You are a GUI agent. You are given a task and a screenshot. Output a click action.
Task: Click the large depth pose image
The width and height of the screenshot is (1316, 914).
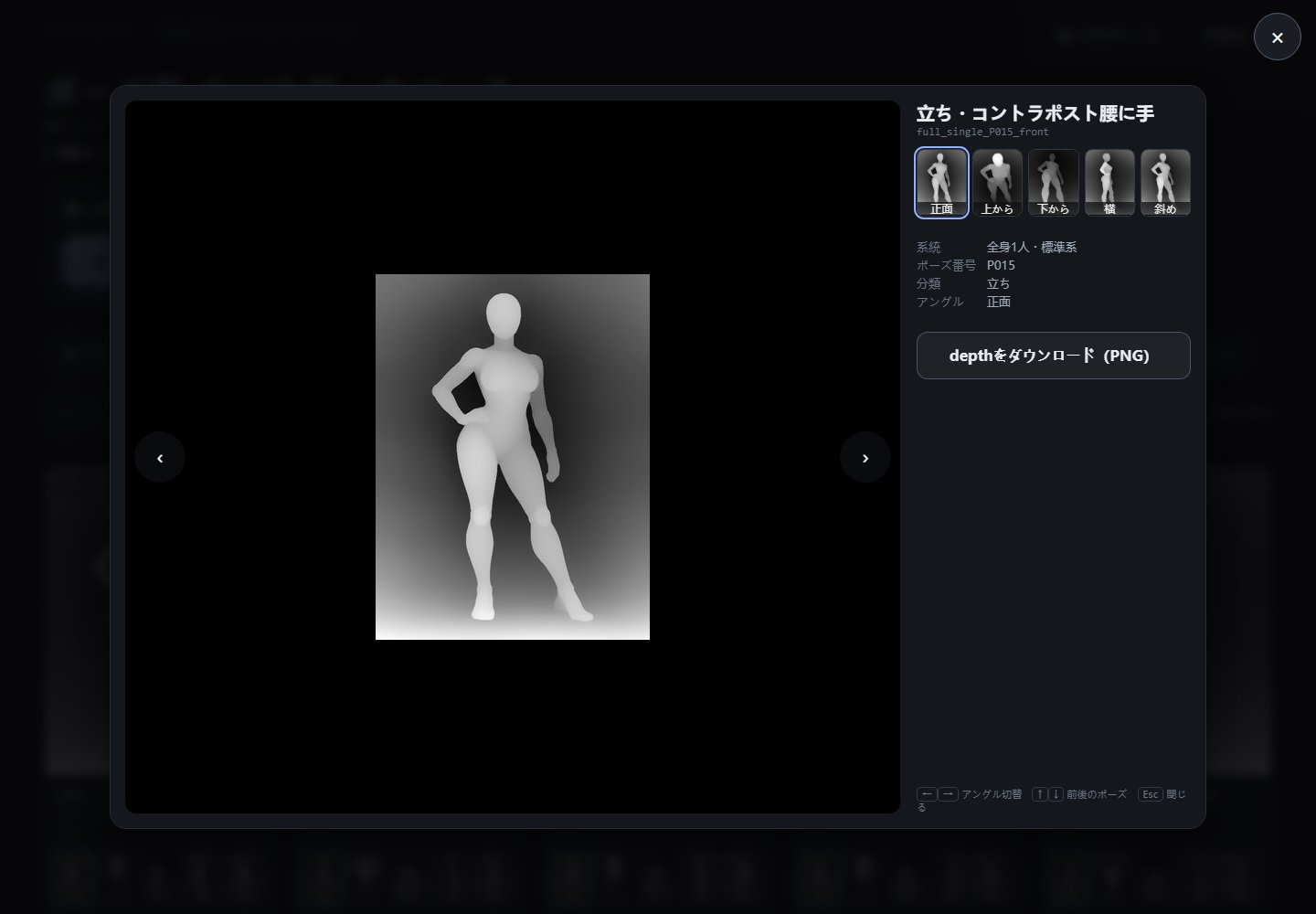(513, 457)
